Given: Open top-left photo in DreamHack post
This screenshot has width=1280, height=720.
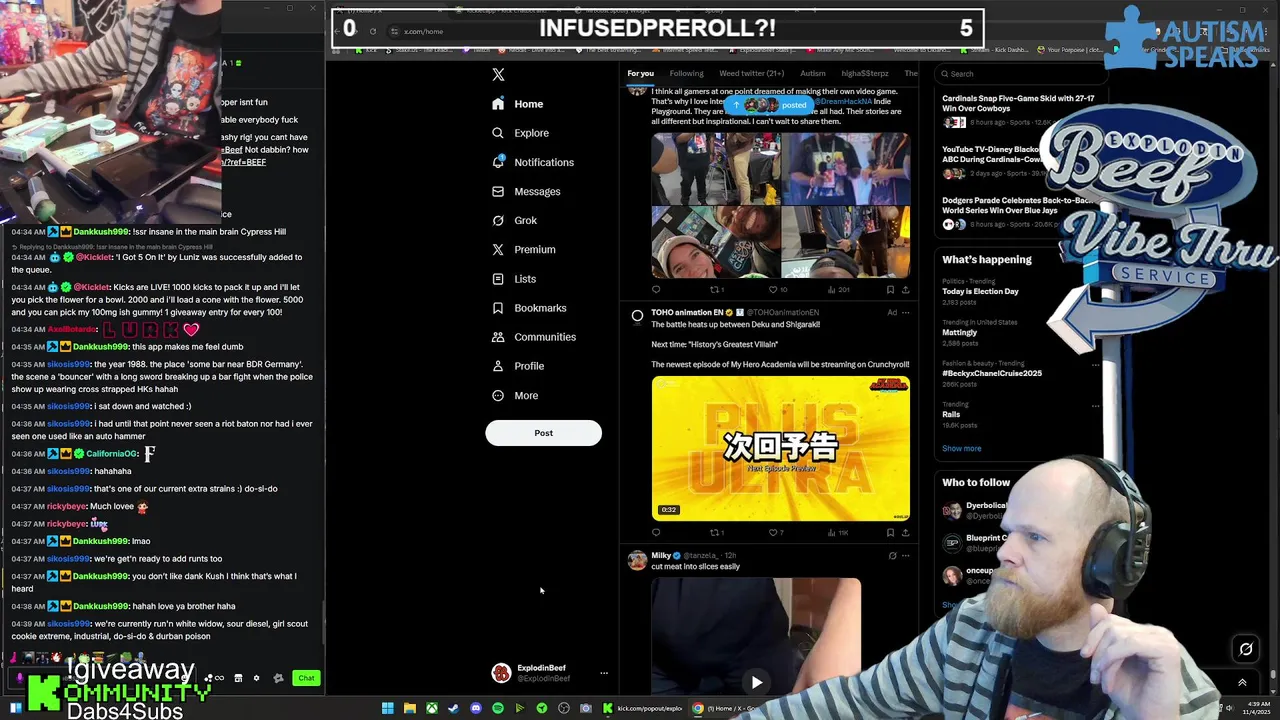Looking at the screenshot, I should click(x=715, y=169).
